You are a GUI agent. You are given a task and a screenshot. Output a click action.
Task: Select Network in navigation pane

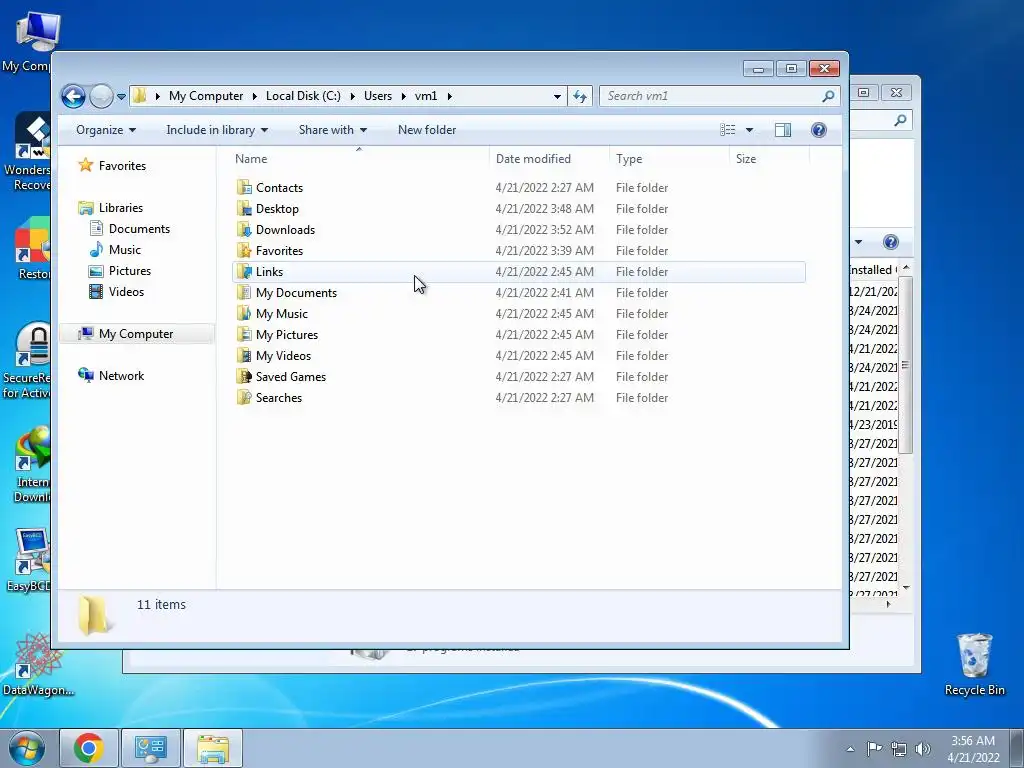pos(111,376)
